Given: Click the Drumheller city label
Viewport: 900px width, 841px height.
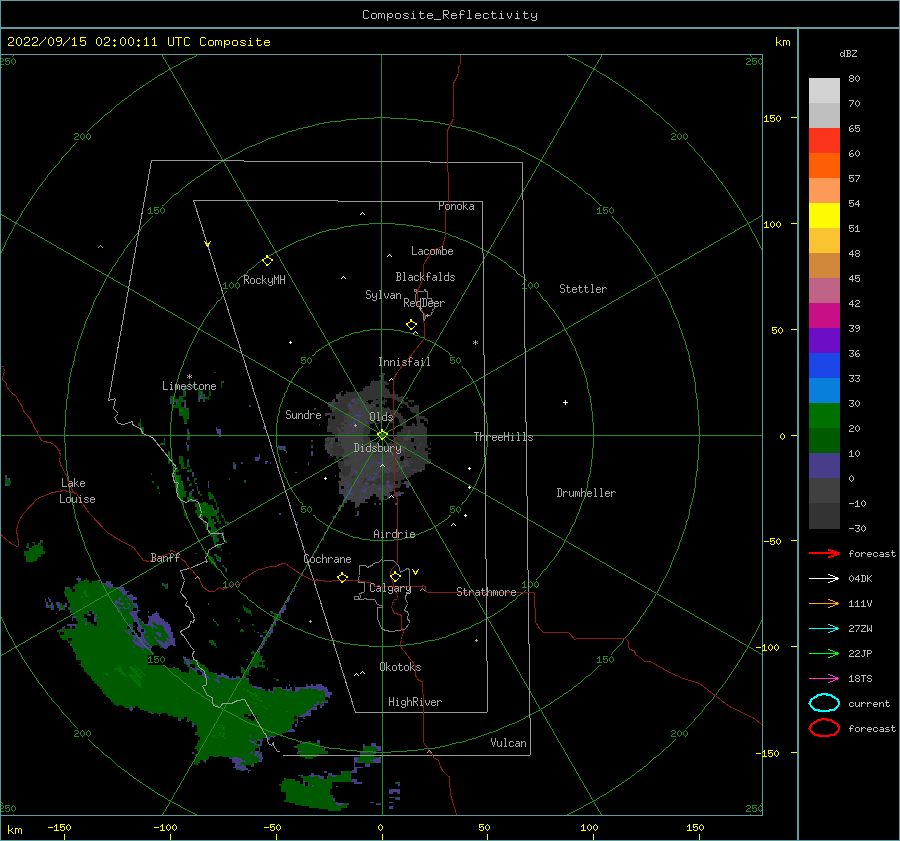Looking at the screenshot, I should (586, 493).
